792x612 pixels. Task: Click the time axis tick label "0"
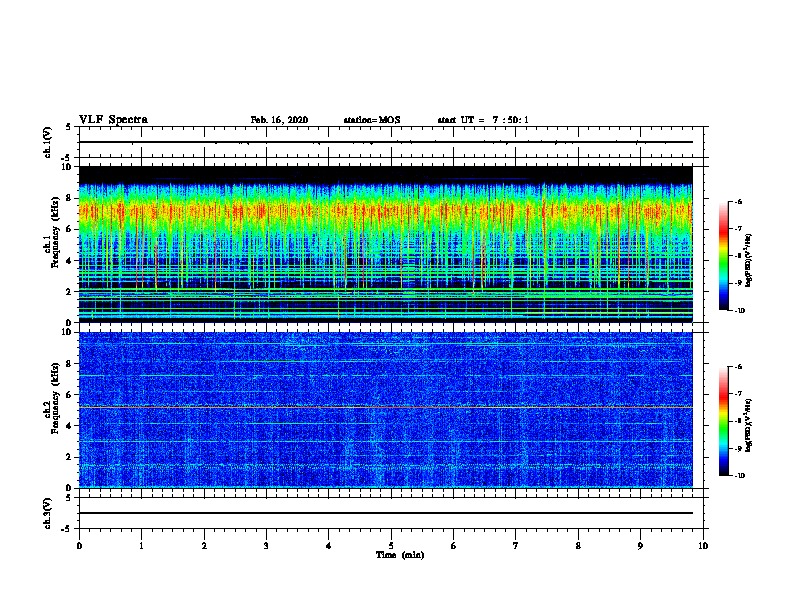coord(79,545)
